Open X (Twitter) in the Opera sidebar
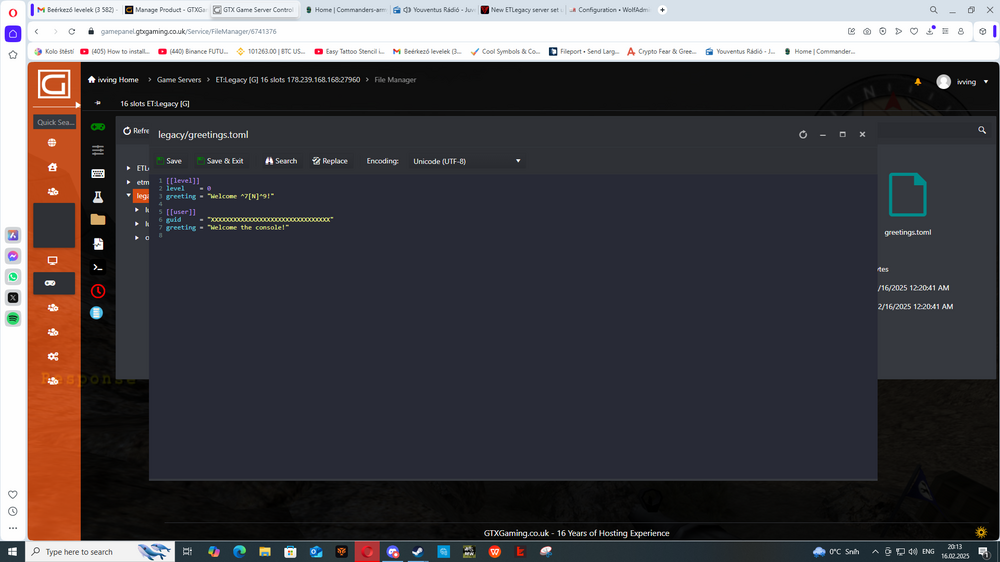This screenshot has height=562, width=1000. click(x=13, y=297)
